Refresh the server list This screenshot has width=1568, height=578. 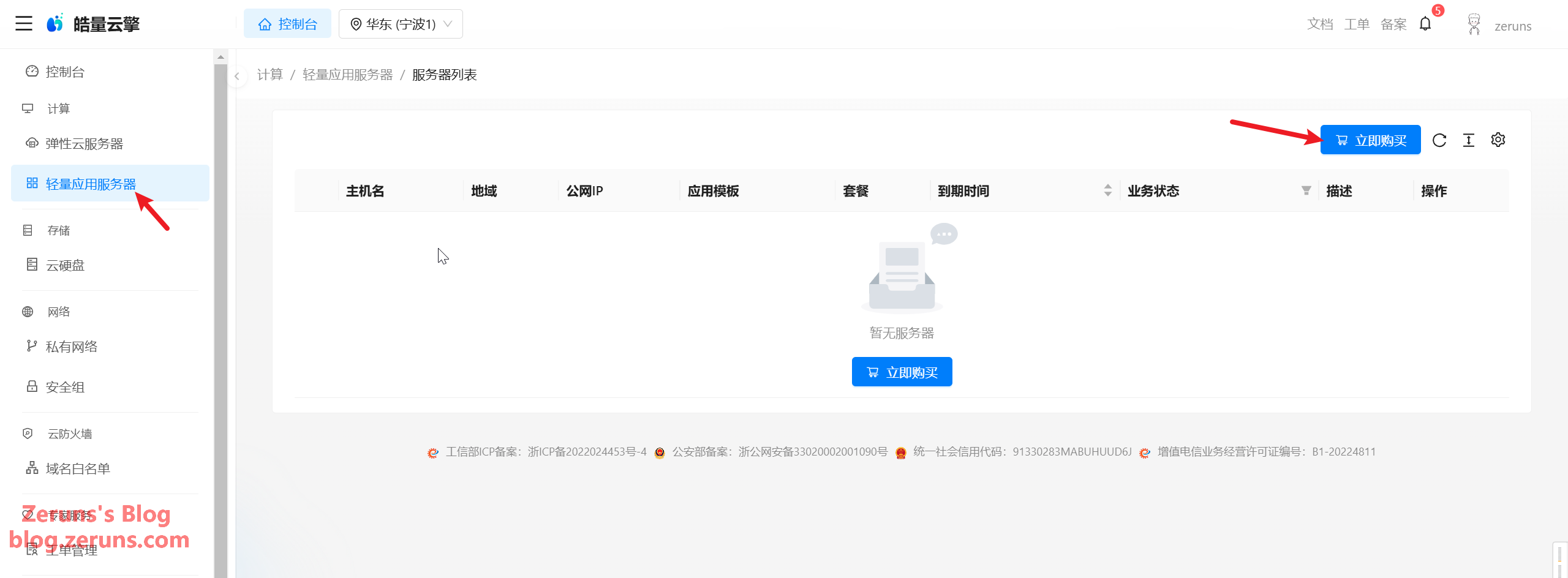1439,140
